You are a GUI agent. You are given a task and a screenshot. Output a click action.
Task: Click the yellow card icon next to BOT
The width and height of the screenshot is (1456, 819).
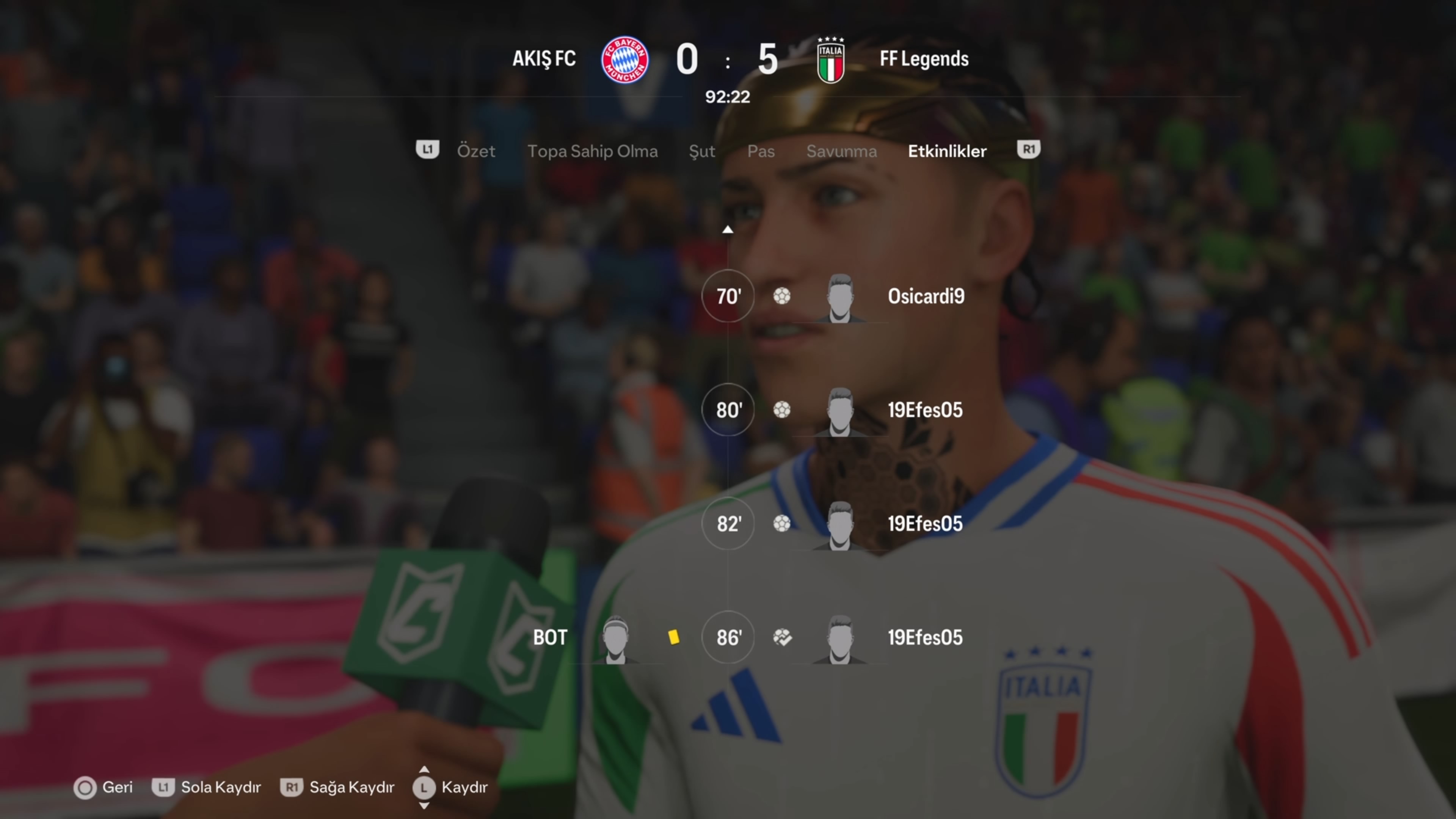[x=673, y=637]
